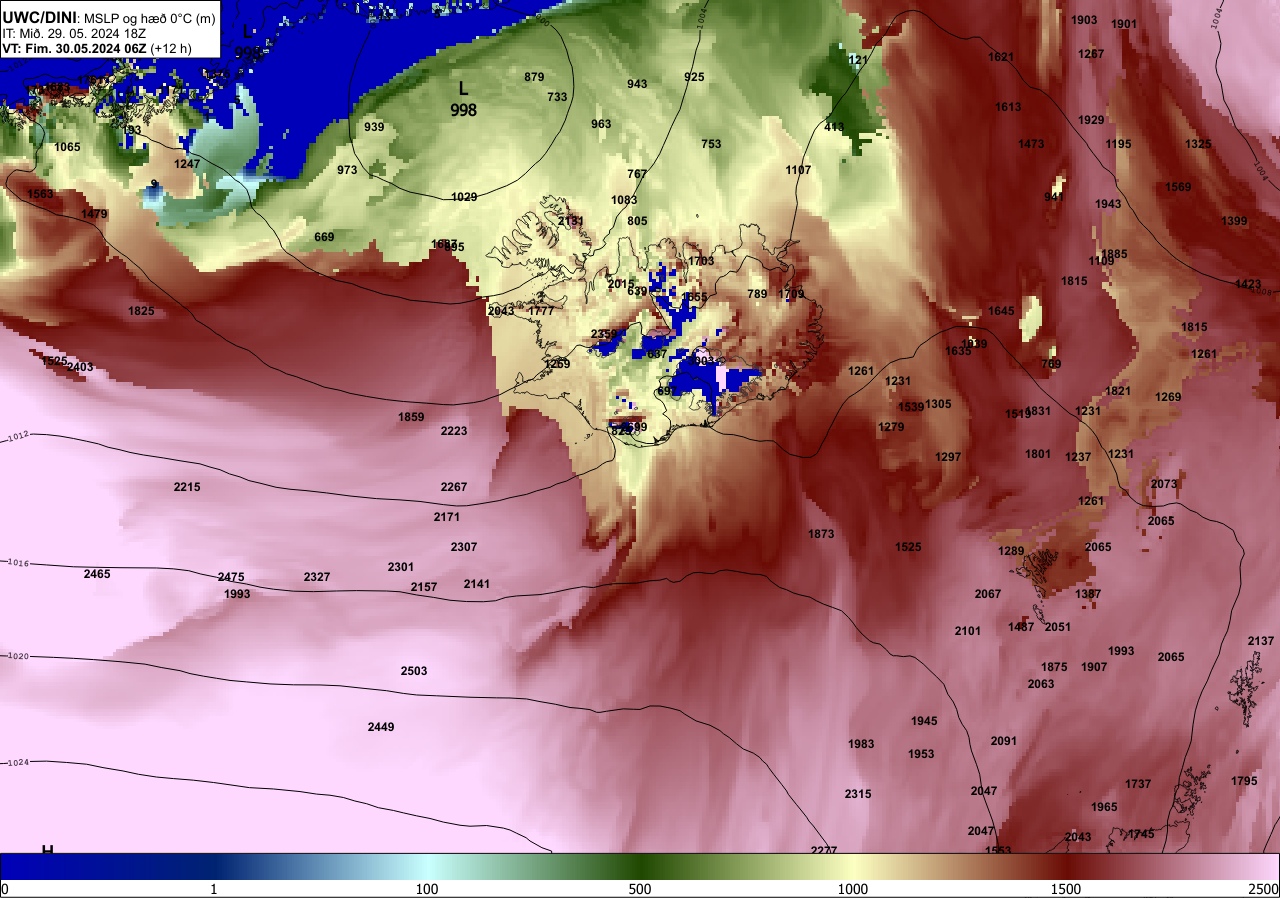Click the height value 1945
Viewport: 1280px width, 898px height.
[x=924, y=721]
